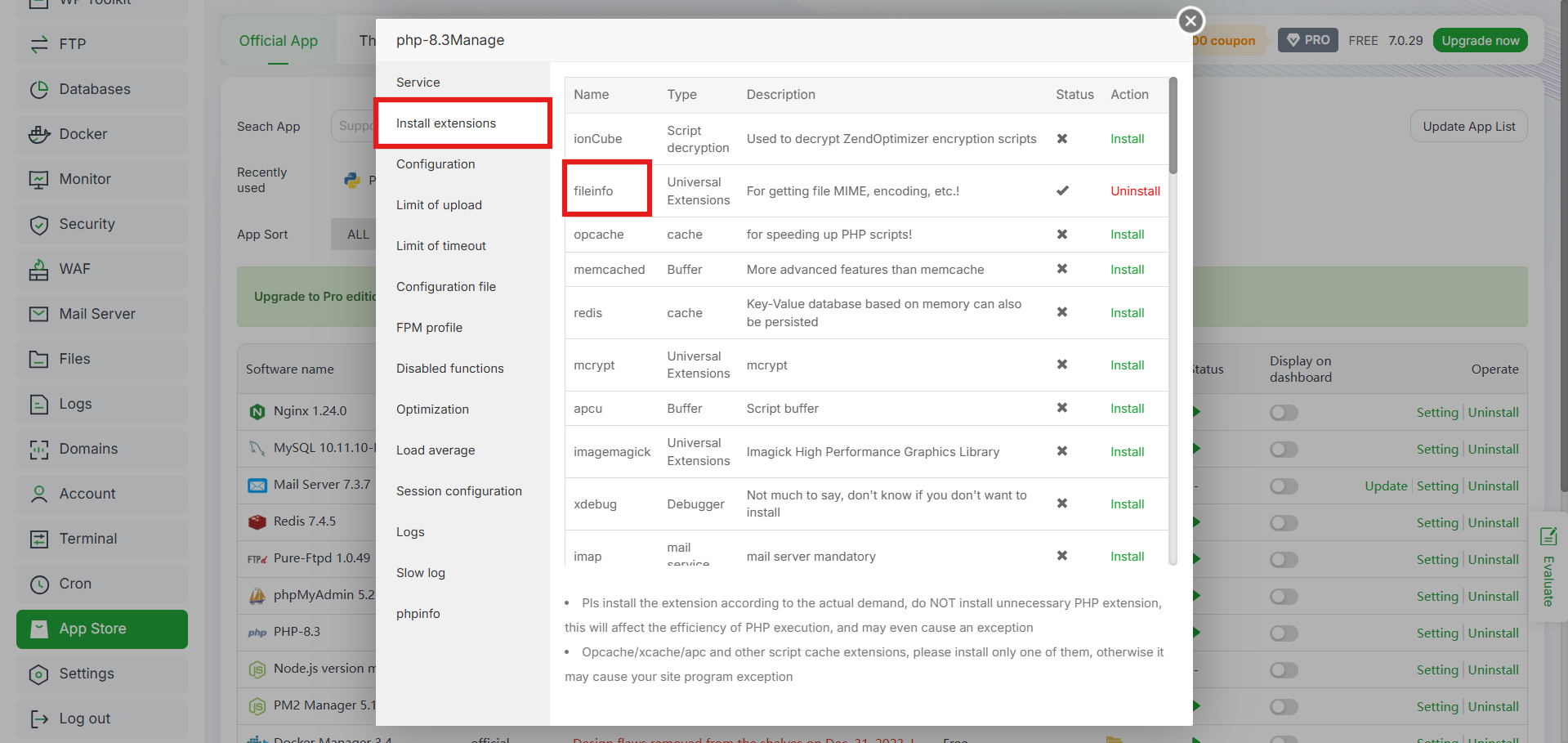Open the Terminal sidebar icon
Viewport: 1568px width, 743px height.
[39, 539]
